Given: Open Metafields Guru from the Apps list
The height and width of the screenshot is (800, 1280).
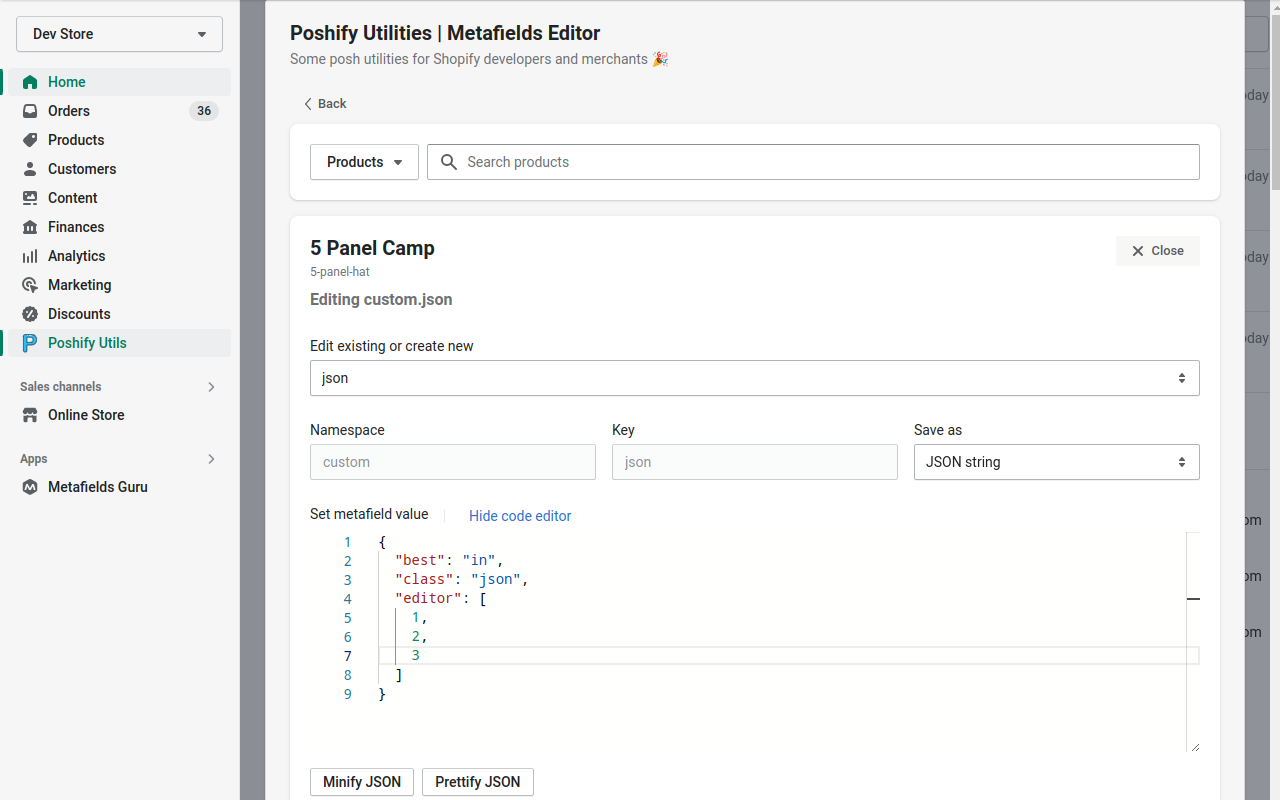Looking at the screenshot, I should tap(29, 487).
